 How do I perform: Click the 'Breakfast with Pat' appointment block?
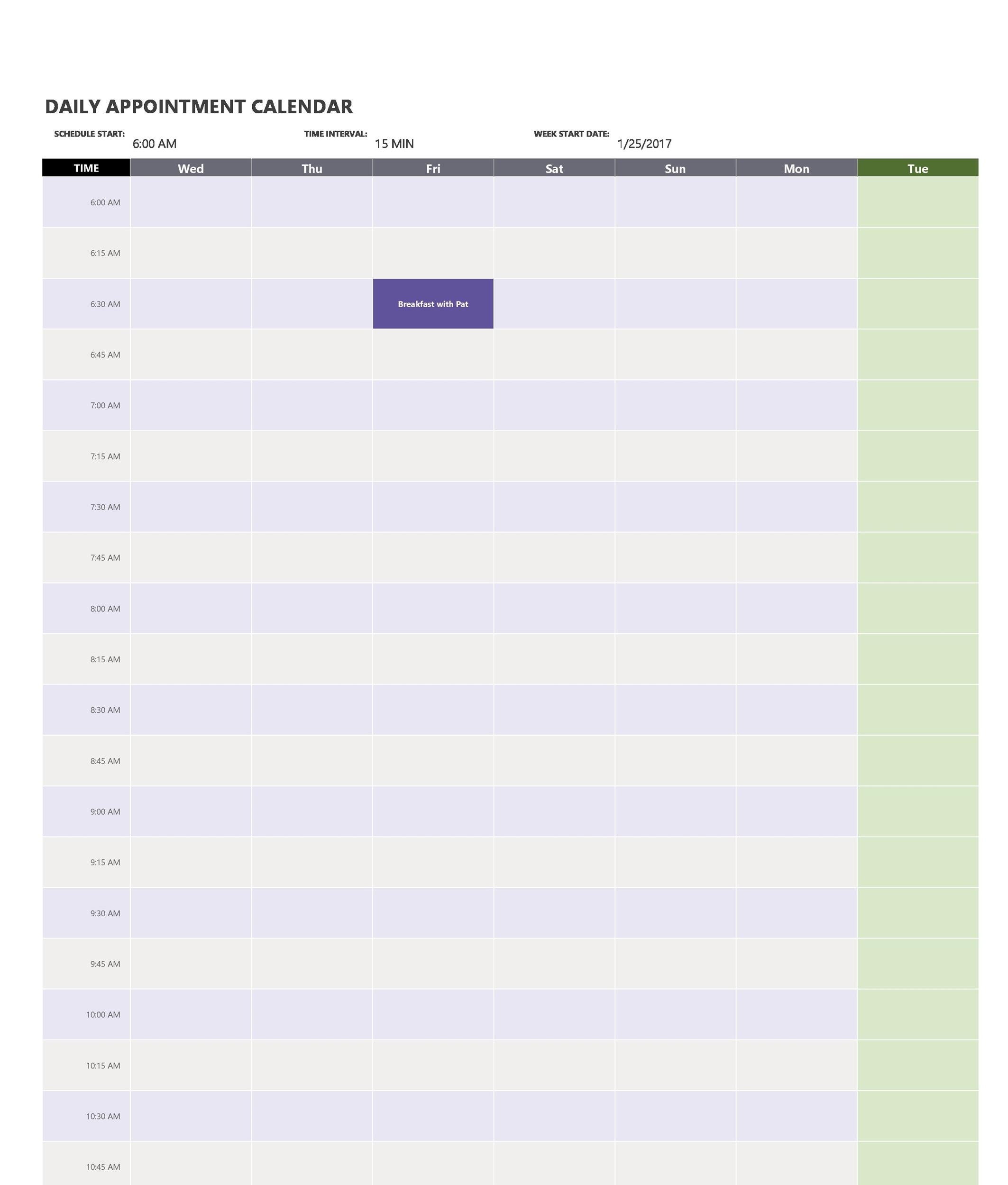(x=433, y=303)
